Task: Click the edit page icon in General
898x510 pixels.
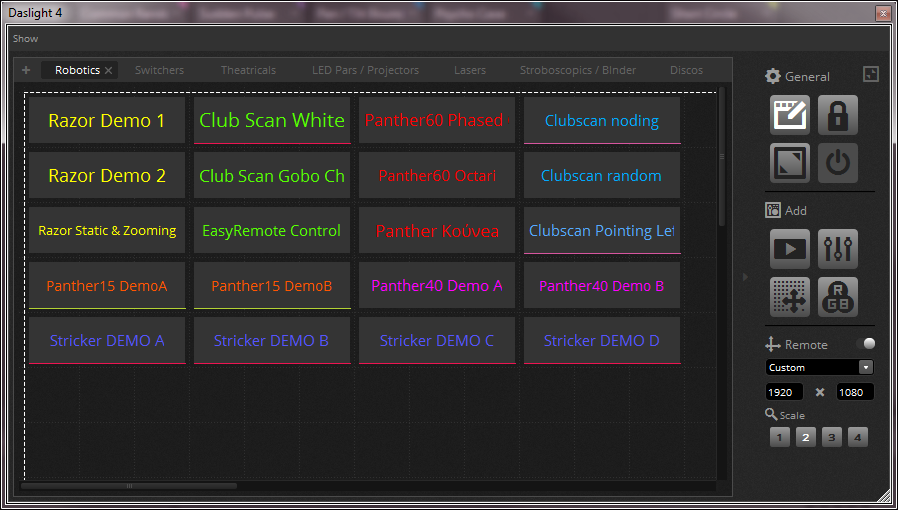Action: click(790, 115)
